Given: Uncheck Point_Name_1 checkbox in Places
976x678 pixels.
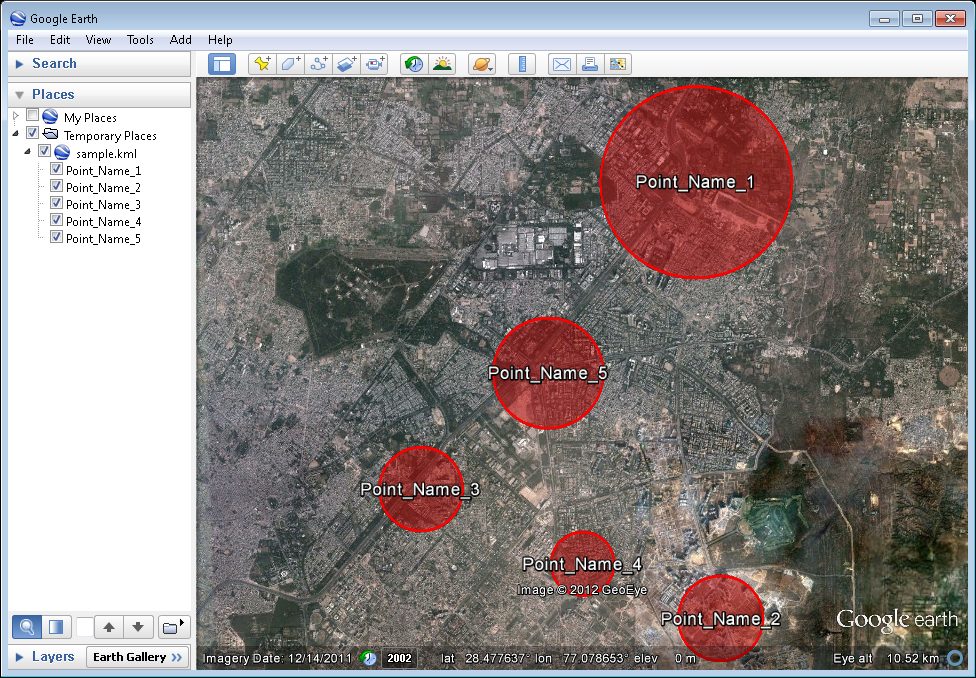Looking at the screenshot, I should (x=56, y=169).
